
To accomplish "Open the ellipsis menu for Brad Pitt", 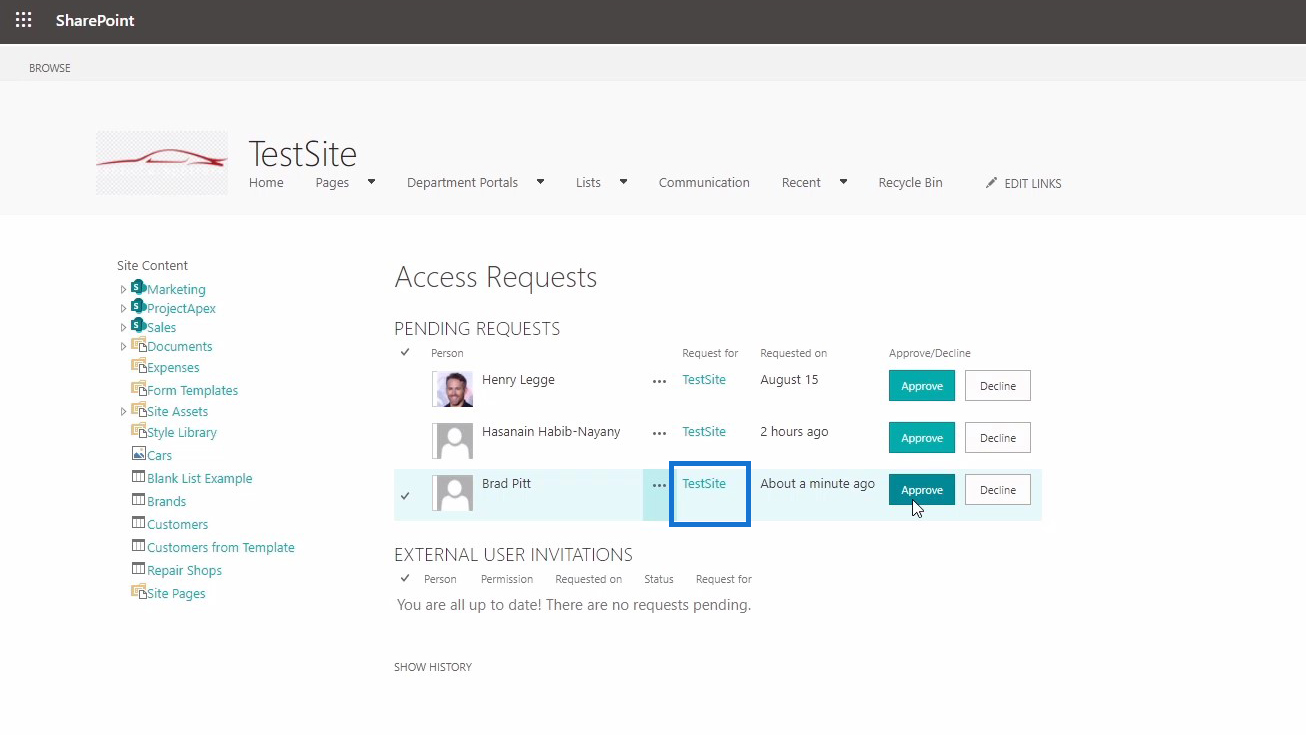I will pos(659,485).
